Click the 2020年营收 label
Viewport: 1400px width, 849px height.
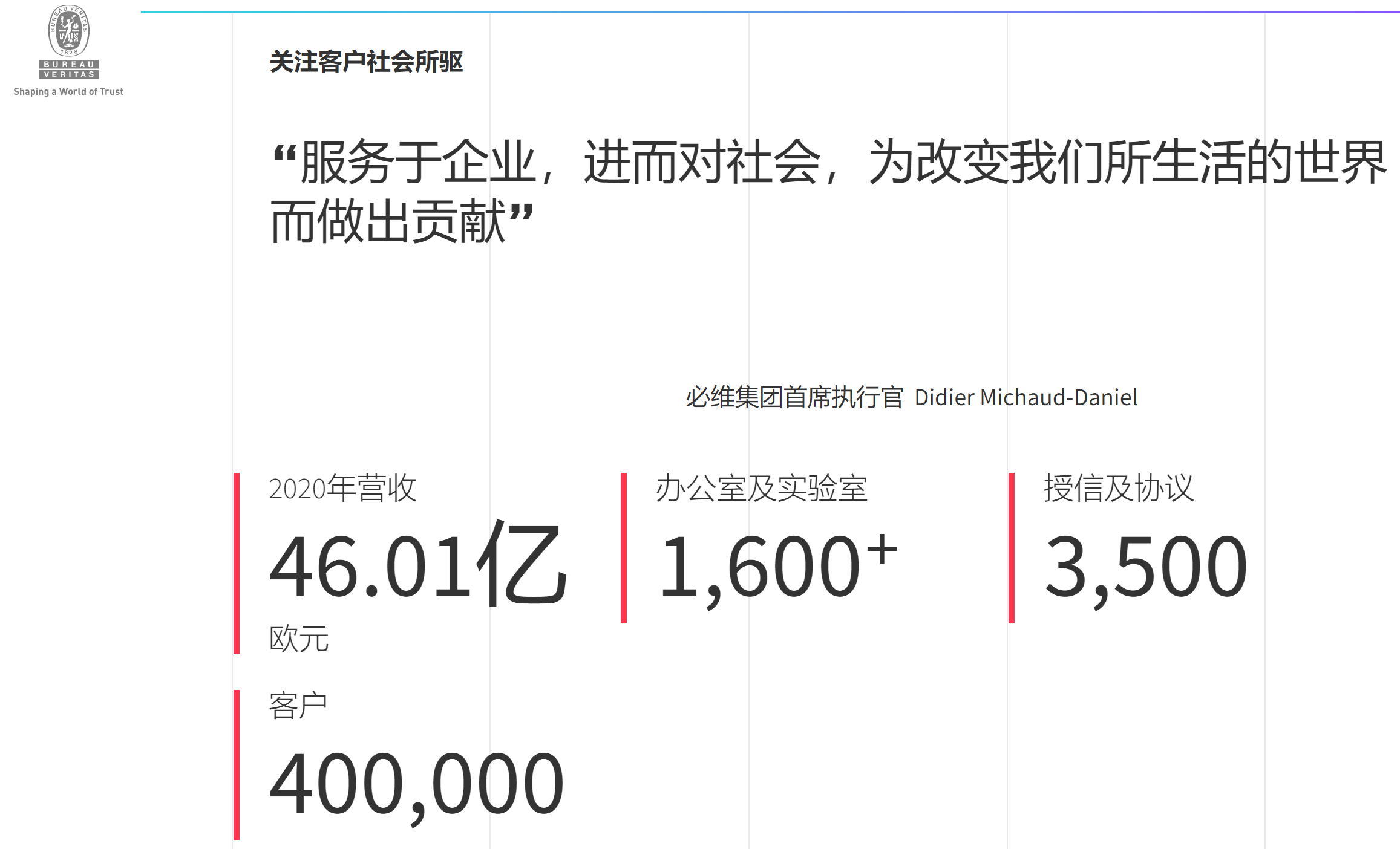coord(342,488)
